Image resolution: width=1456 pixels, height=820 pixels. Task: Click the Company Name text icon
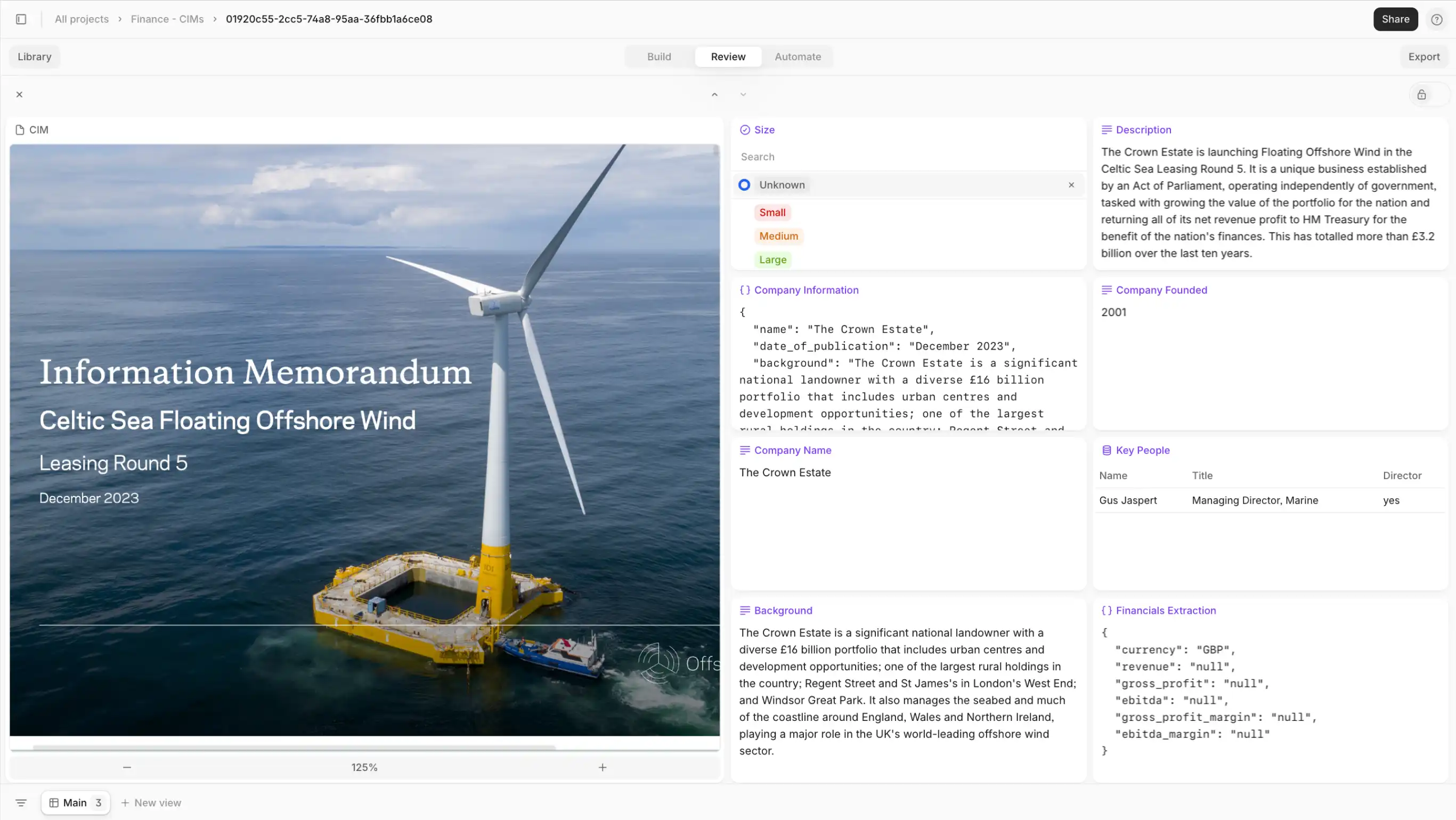[x=745, y=450]
